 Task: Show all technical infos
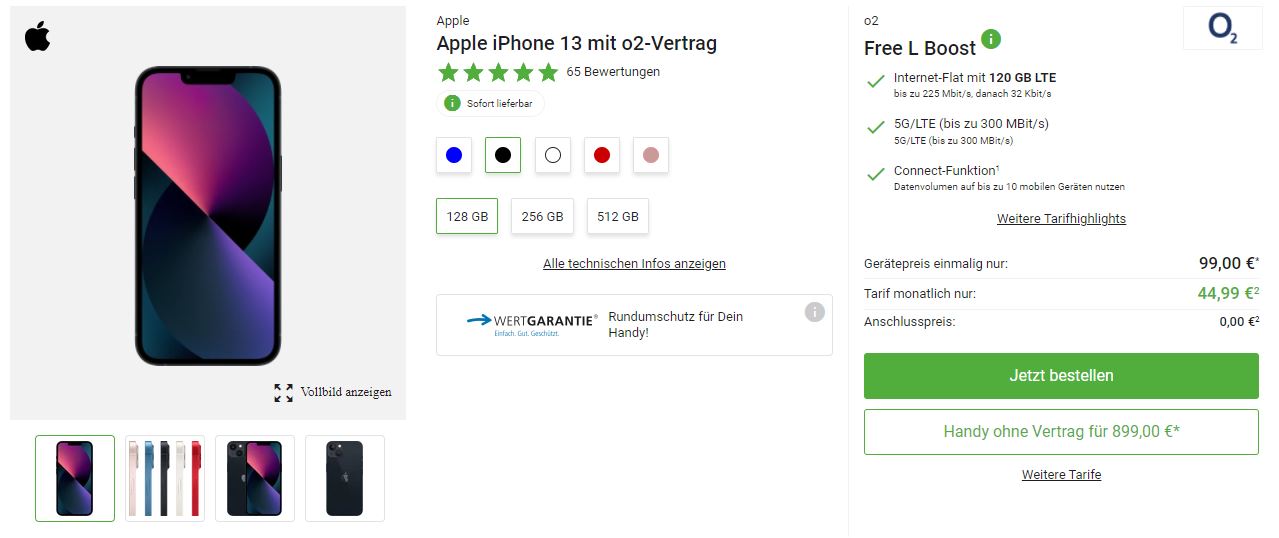(634, 264)
